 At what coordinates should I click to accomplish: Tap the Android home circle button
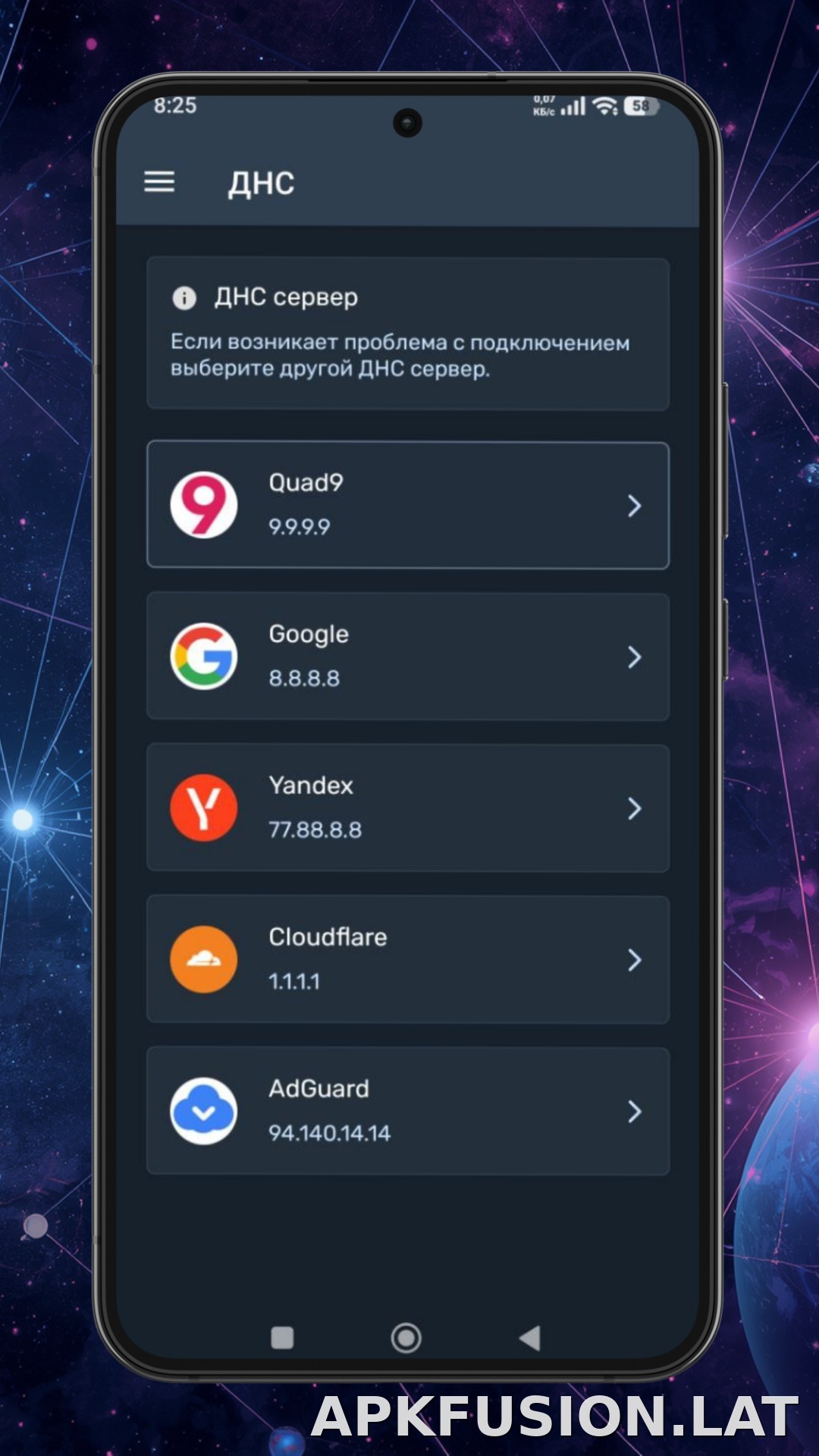pyautogui.click(x=406, y=1338)
